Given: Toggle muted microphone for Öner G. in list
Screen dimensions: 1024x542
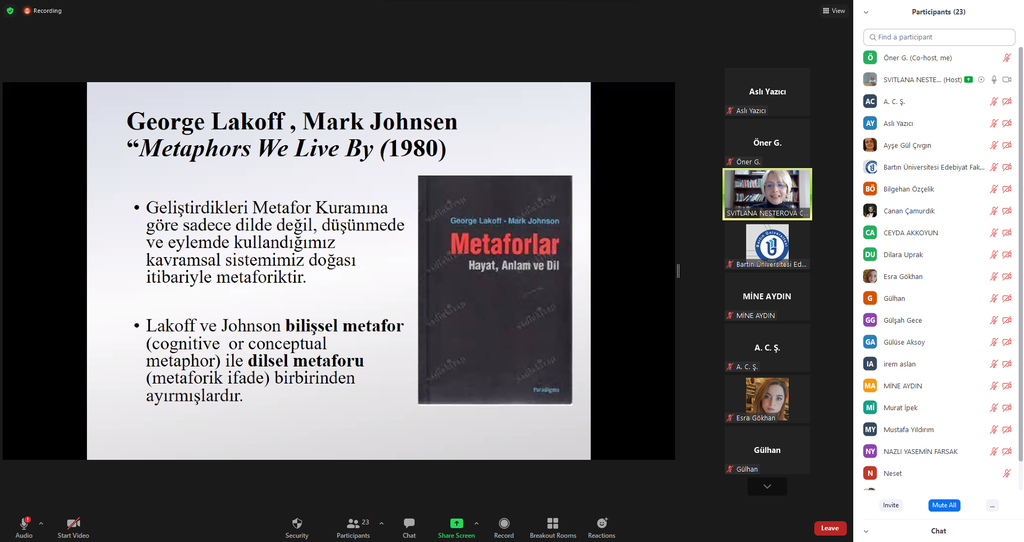Looking at the screenshot, I should click(x=1007, y=57).
